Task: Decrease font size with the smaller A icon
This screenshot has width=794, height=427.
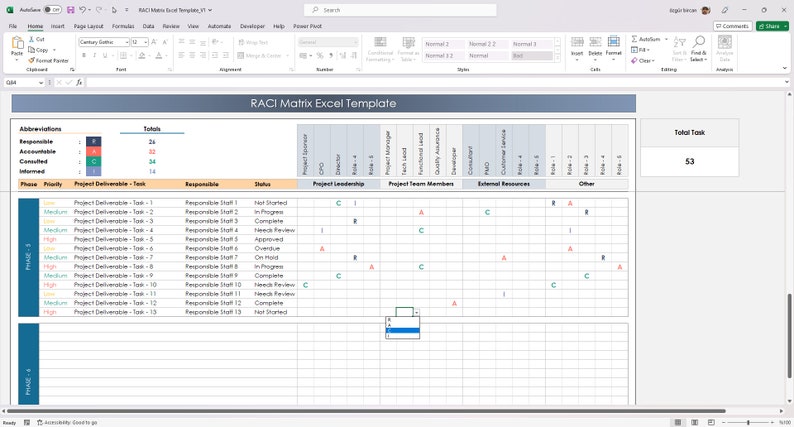Action: (x=165, y=42)
